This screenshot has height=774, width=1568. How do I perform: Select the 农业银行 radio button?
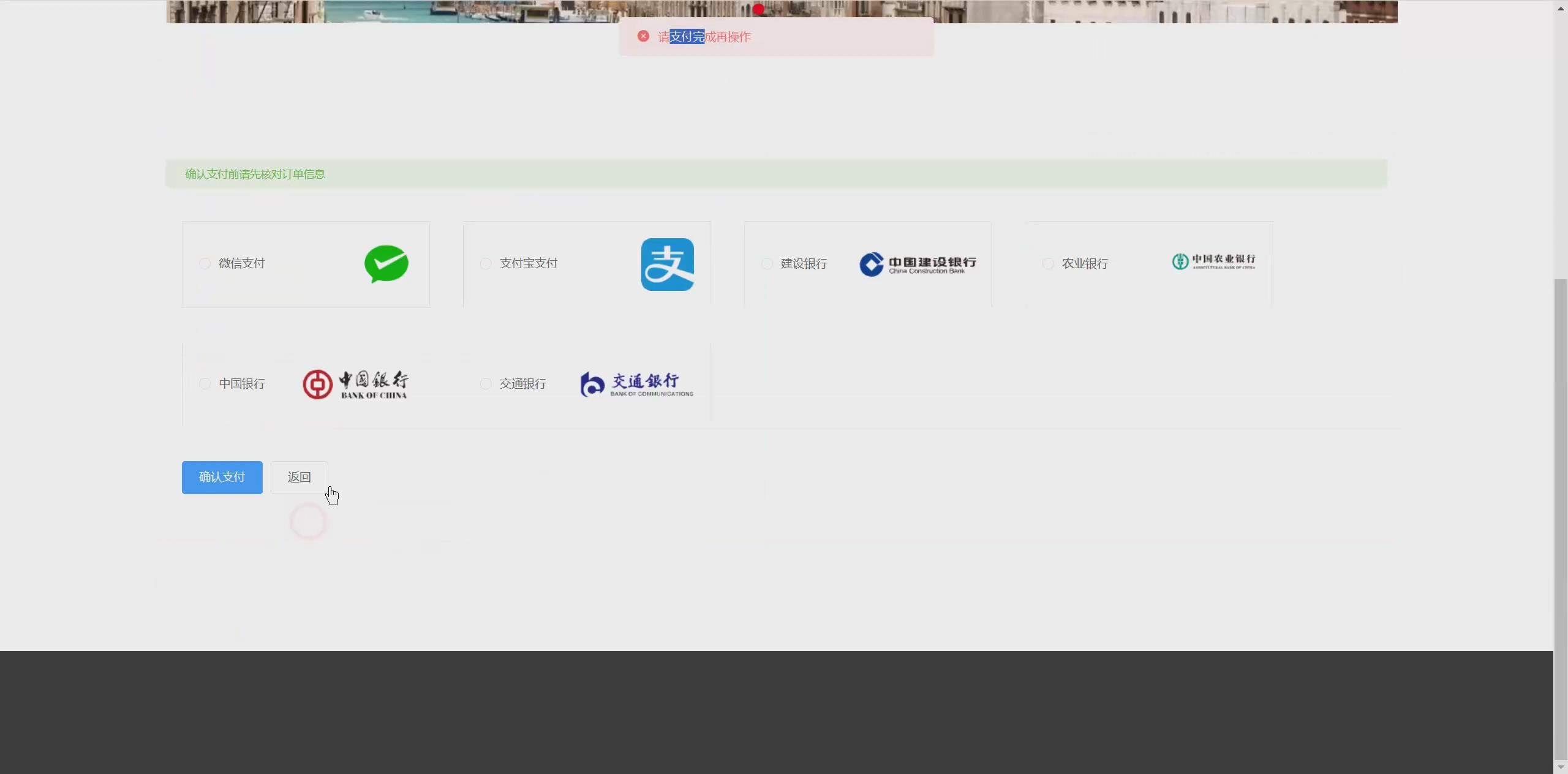click(x=1048, y=263)
